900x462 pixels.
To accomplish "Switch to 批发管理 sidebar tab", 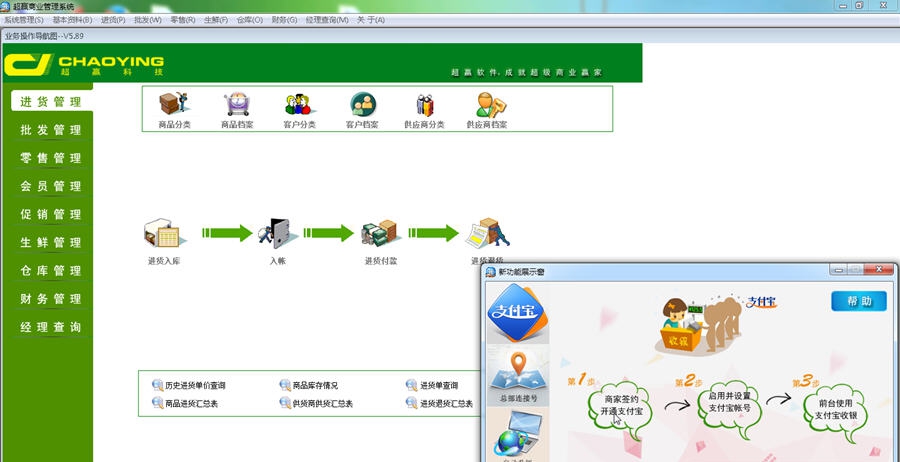I will point(51,130).
